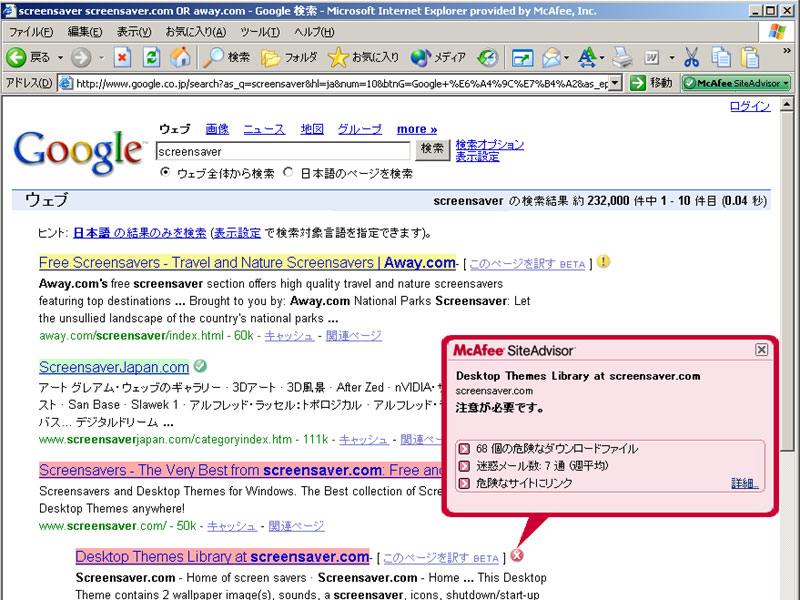800x600 pixels.
Task: Open the McAfee SiteAdvisor toolbar dropdown
Action: (x=786, y=83)
